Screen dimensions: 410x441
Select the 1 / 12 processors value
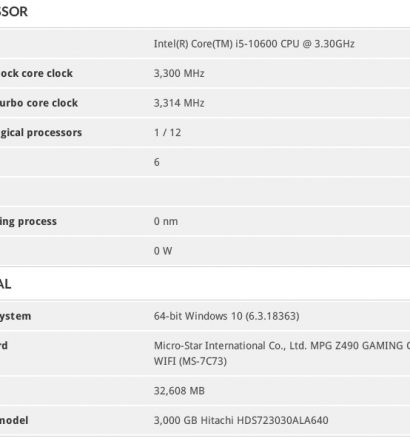pos(167,133)
